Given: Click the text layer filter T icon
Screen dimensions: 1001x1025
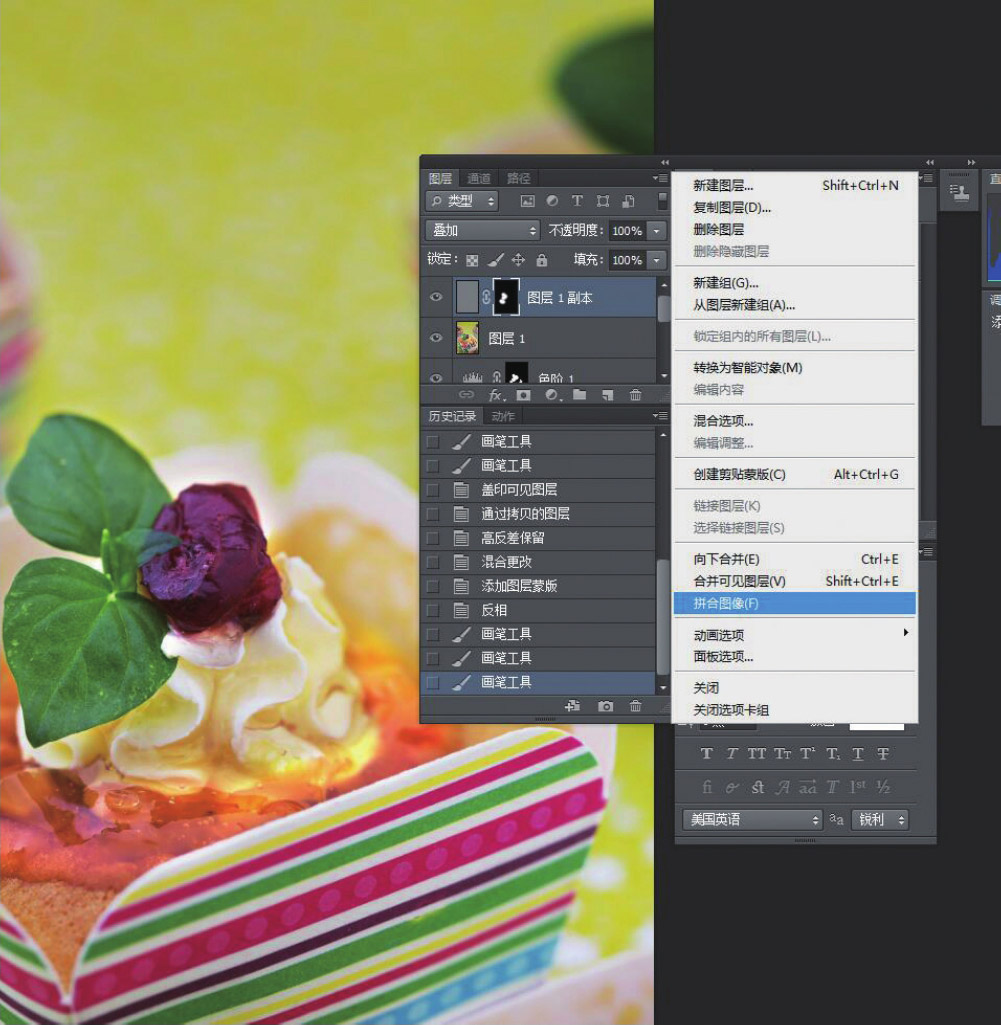Looking at the screenshot, I should click(x=577, y=201).
